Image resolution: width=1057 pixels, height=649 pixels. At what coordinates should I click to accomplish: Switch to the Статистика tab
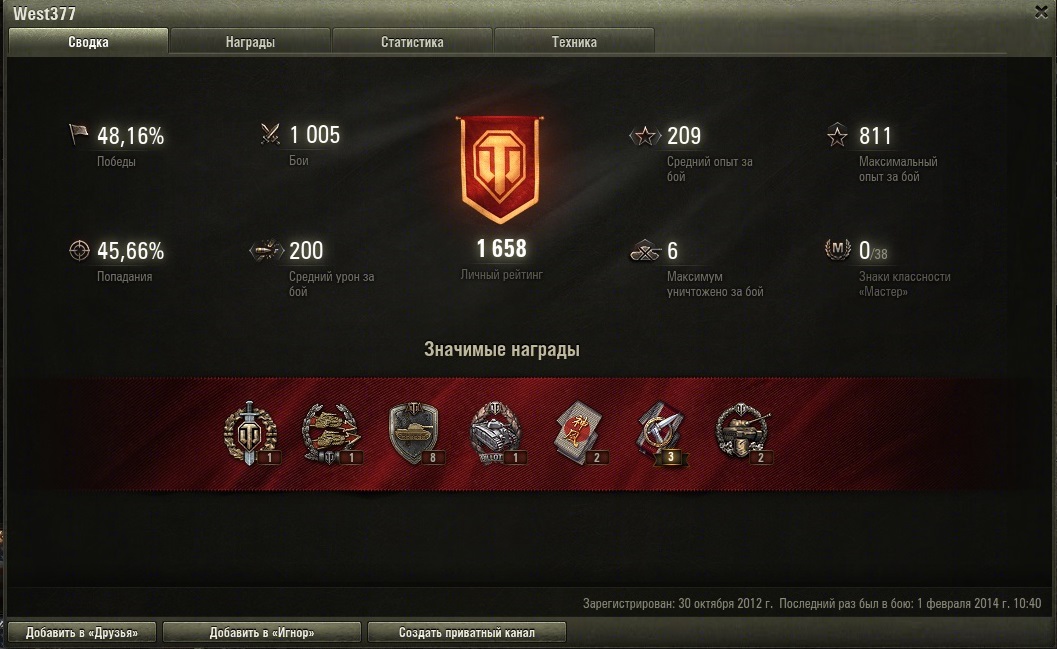pos(412,41)
